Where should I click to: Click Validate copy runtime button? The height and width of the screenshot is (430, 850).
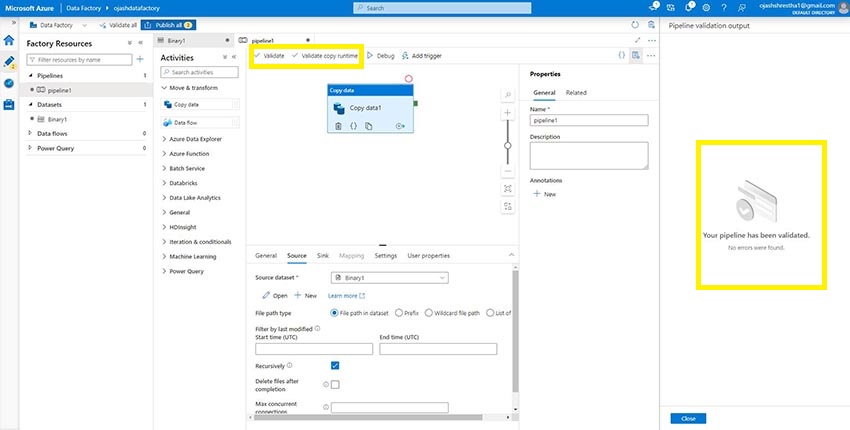[x=325, y=55]
